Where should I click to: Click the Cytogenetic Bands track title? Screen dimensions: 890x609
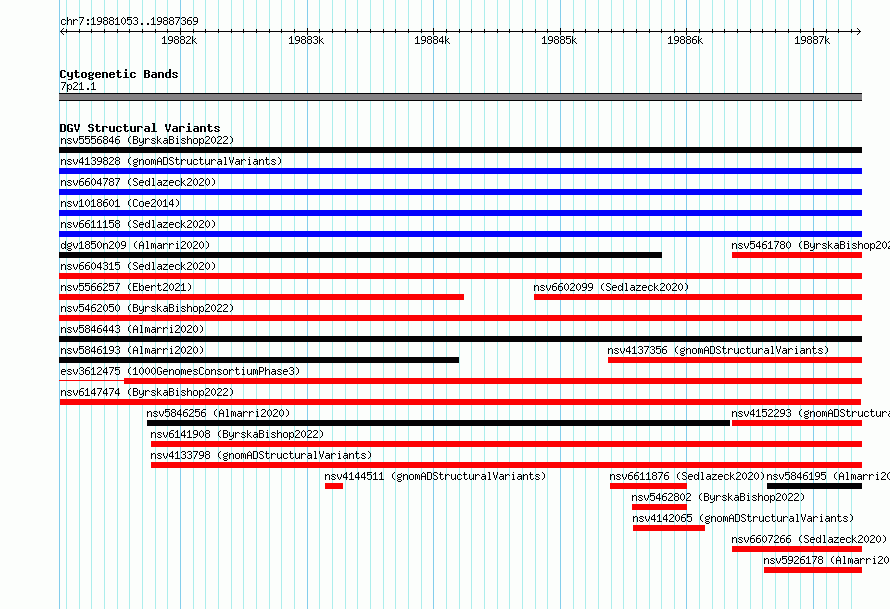click(119, 74)
